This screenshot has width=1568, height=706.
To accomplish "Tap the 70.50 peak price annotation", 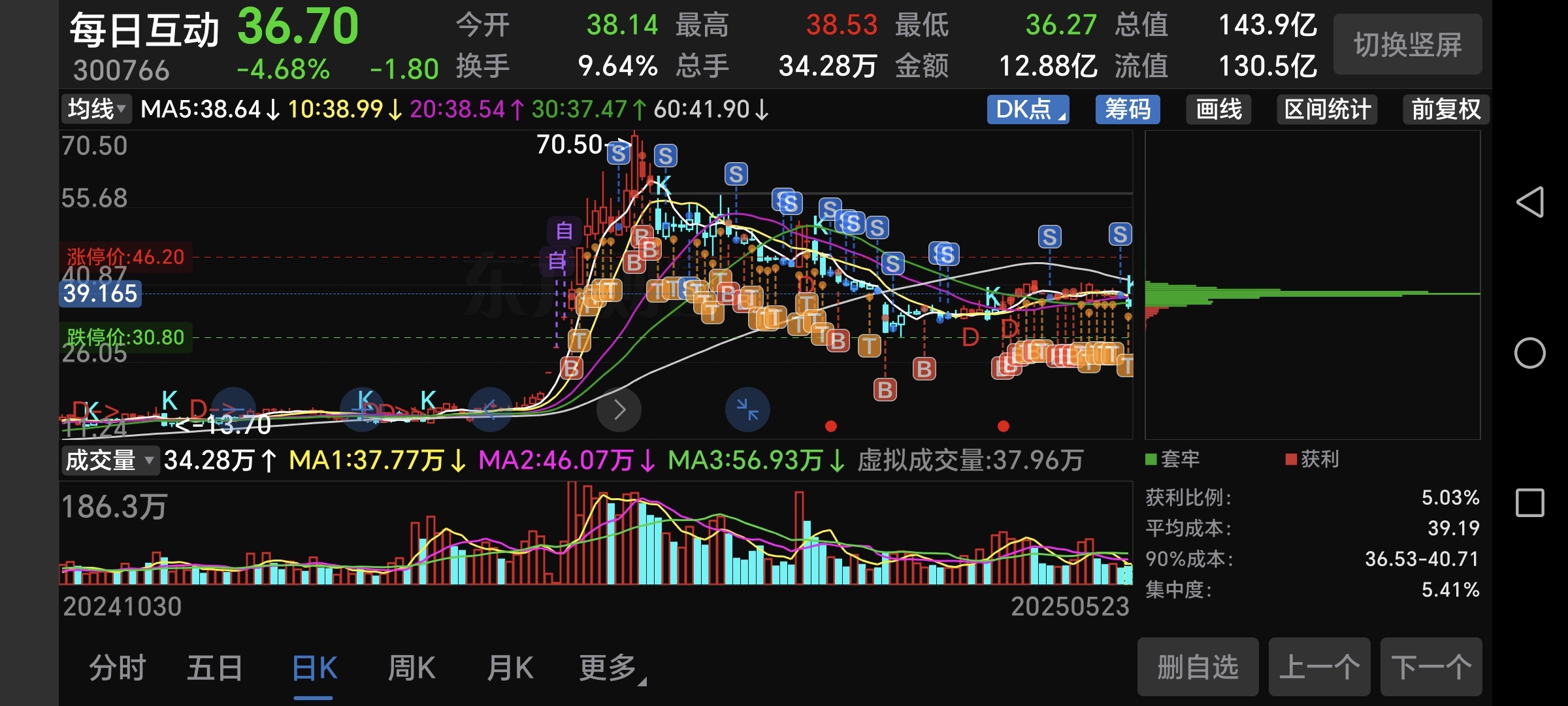I will point(569,144).
